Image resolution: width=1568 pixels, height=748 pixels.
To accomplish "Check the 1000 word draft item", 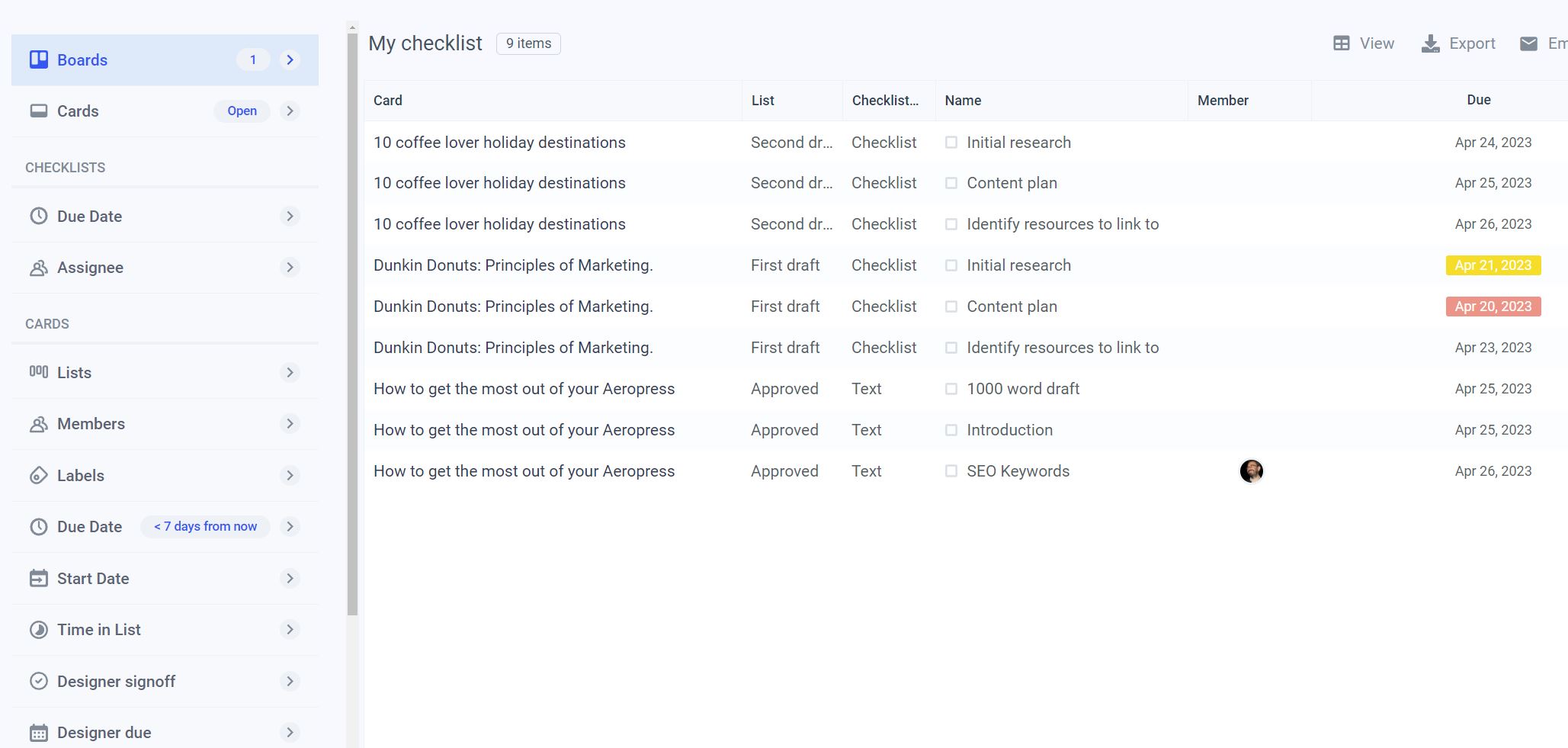I will pyautogui.click(x=951, y=389).
